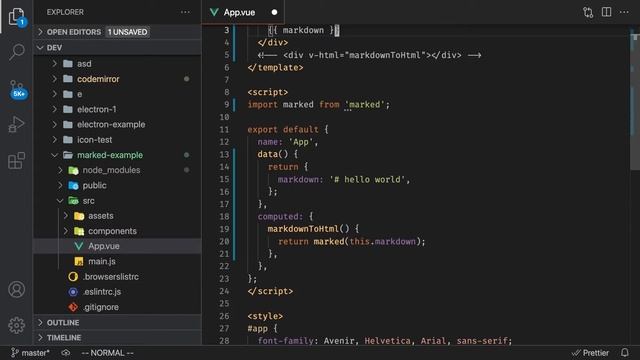
Task: Click the commented v-html div line
Action: [369, 55]
